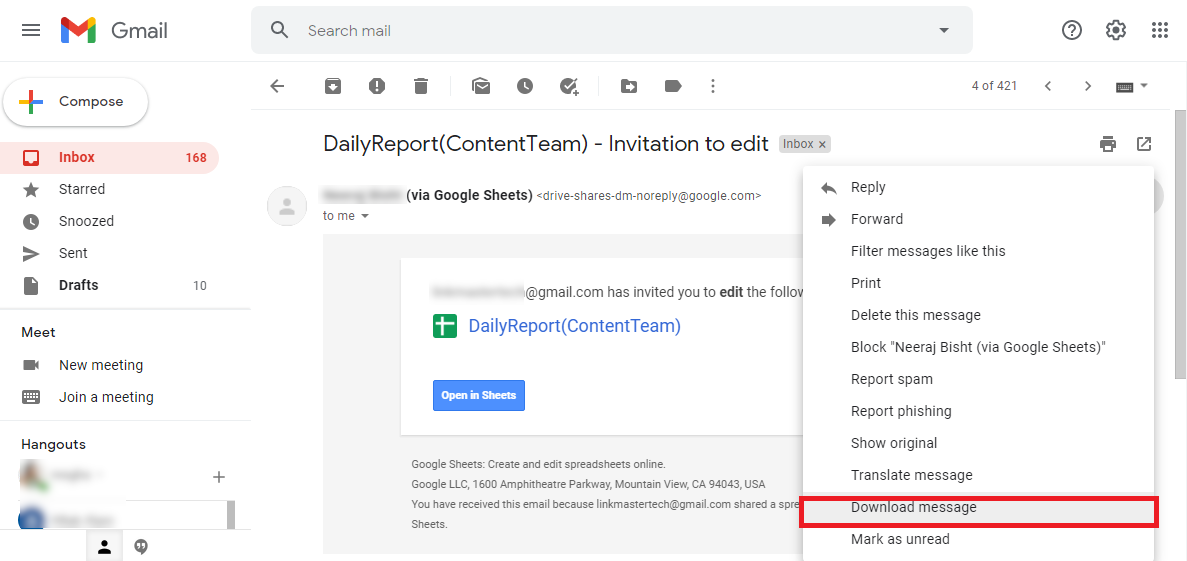Open the Snoozed folder
The height and width of the screenshot is (561, 1187).
[109, 221]
